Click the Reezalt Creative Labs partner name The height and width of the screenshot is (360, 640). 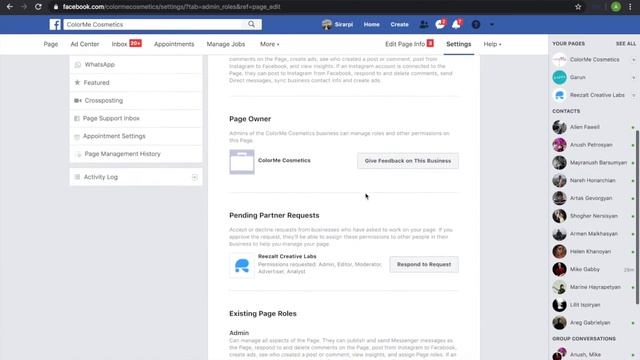tap(287, 256)
